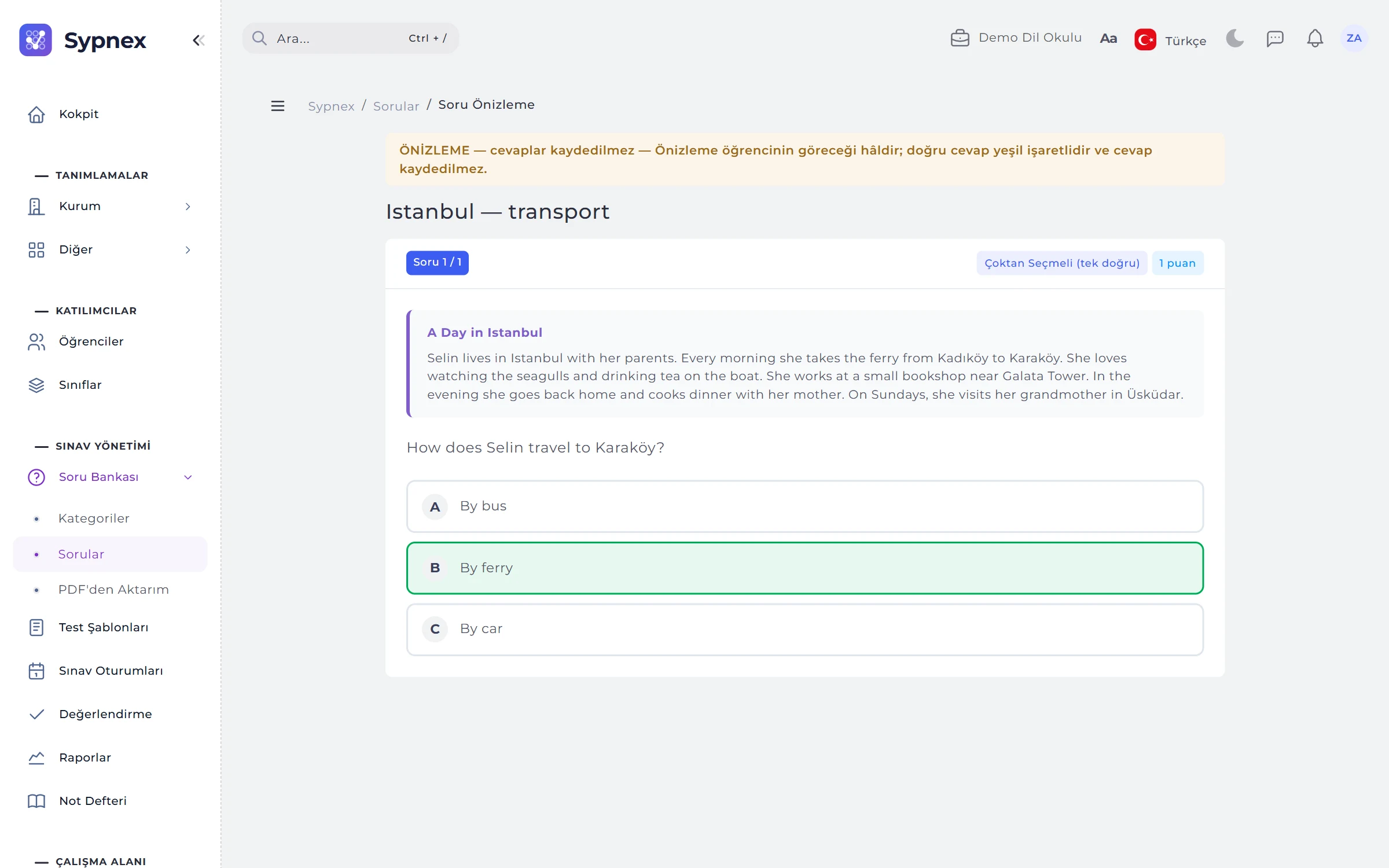The height and width of the screenshot is (868, 1389).
Task: Go to the Sorular breadcrumb link
Action: coord(396,106)
